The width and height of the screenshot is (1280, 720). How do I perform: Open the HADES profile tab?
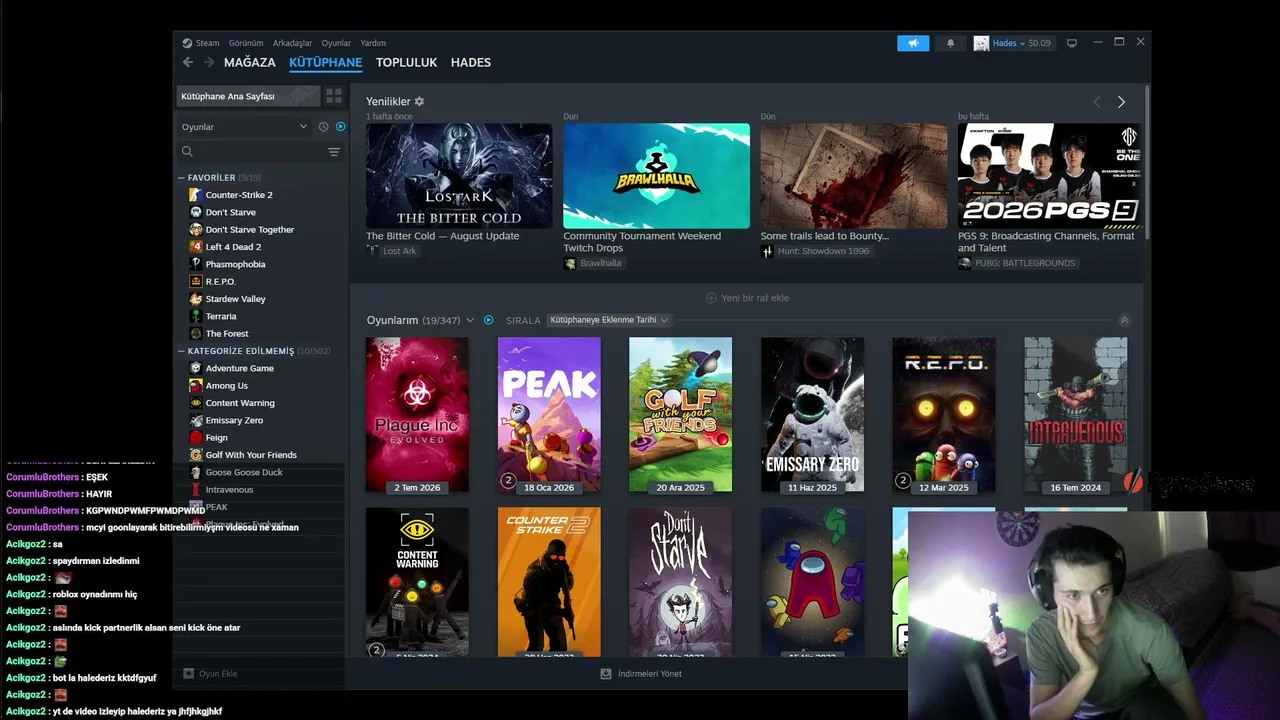[x=470, y=62]
